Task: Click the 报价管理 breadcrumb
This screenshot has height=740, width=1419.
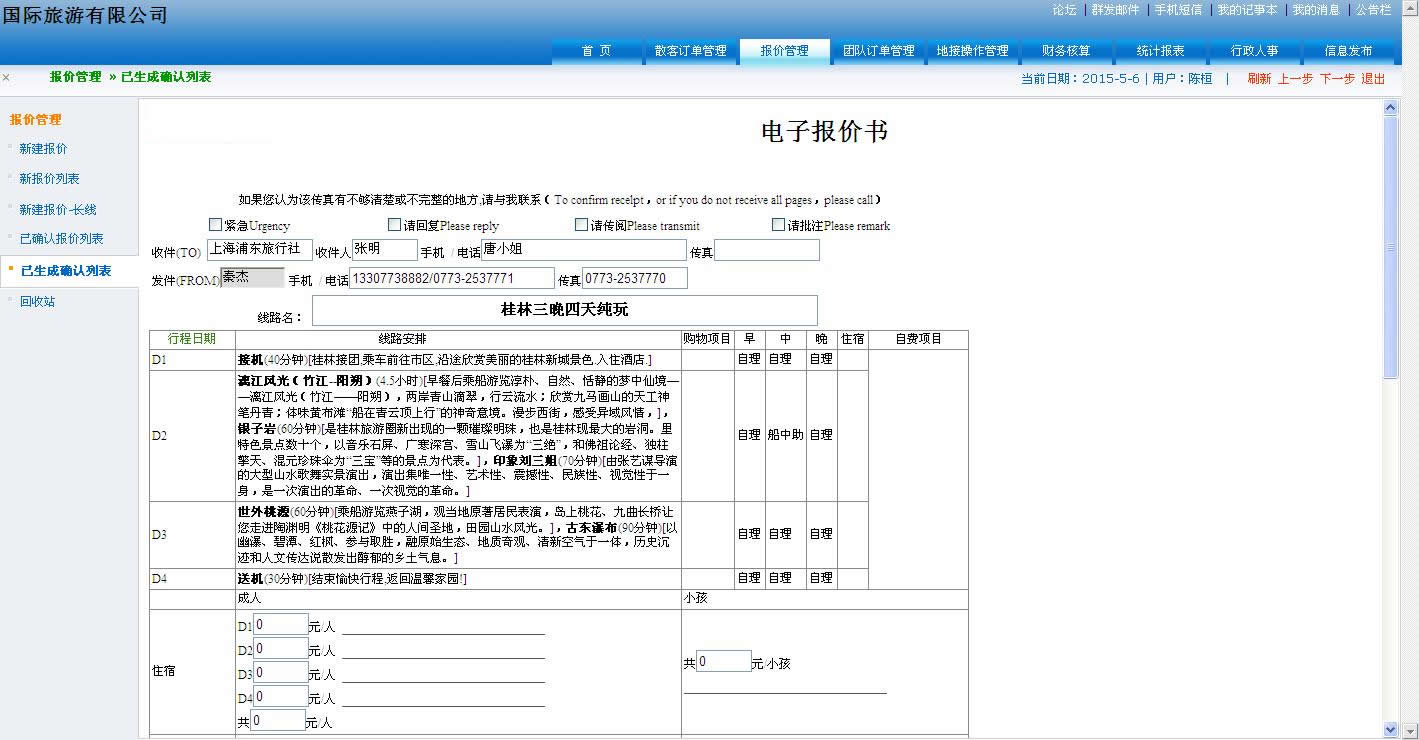Action: 75,77
